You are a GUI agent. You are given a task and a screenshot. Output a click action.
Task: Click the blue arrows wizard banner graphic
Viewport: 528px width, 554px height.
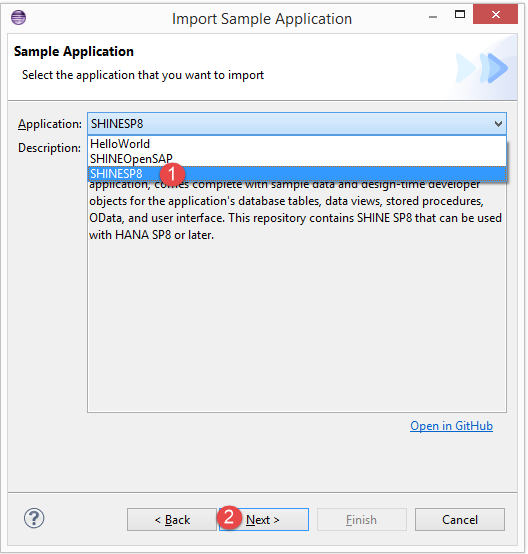(482, 68)
